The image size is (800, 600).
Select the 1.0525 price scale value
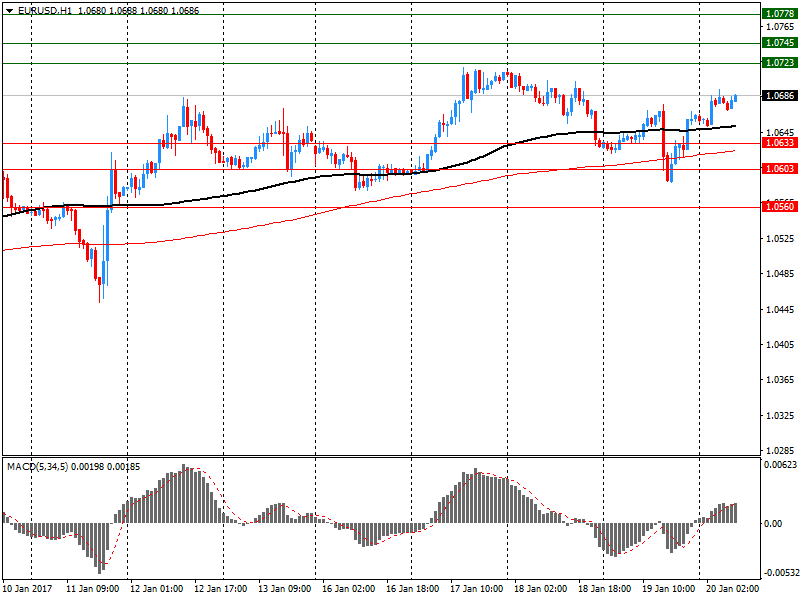[780, 239]
